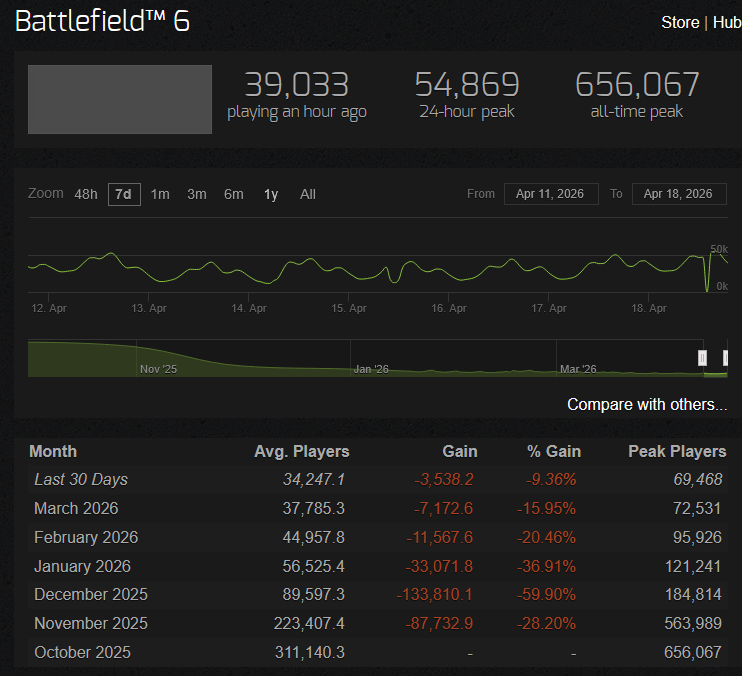Click average players value 37,785.3
The image size is (742, 676).
(x=314, y=508)
